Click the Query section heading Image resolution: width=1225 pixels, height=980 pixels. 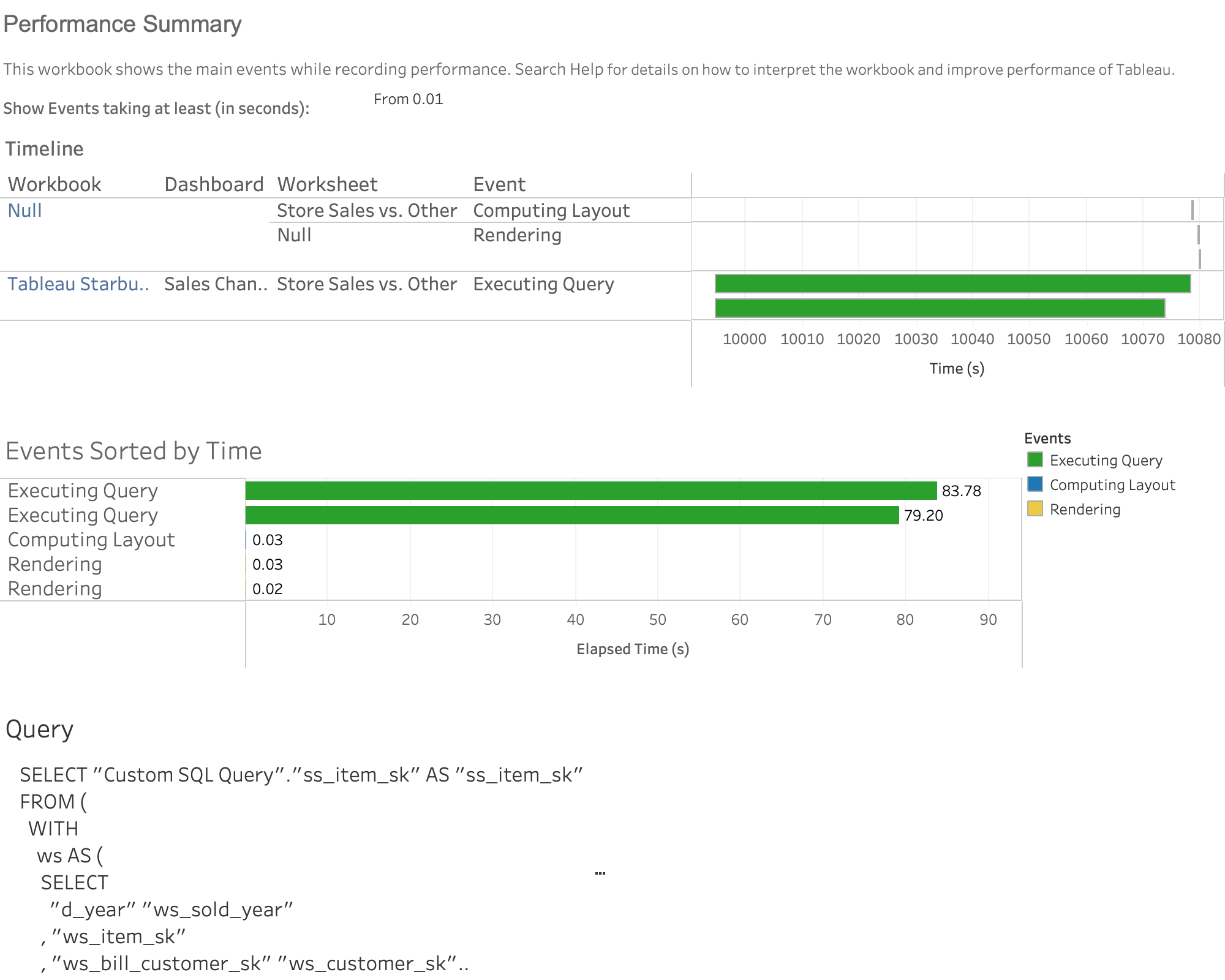point(39,729)
